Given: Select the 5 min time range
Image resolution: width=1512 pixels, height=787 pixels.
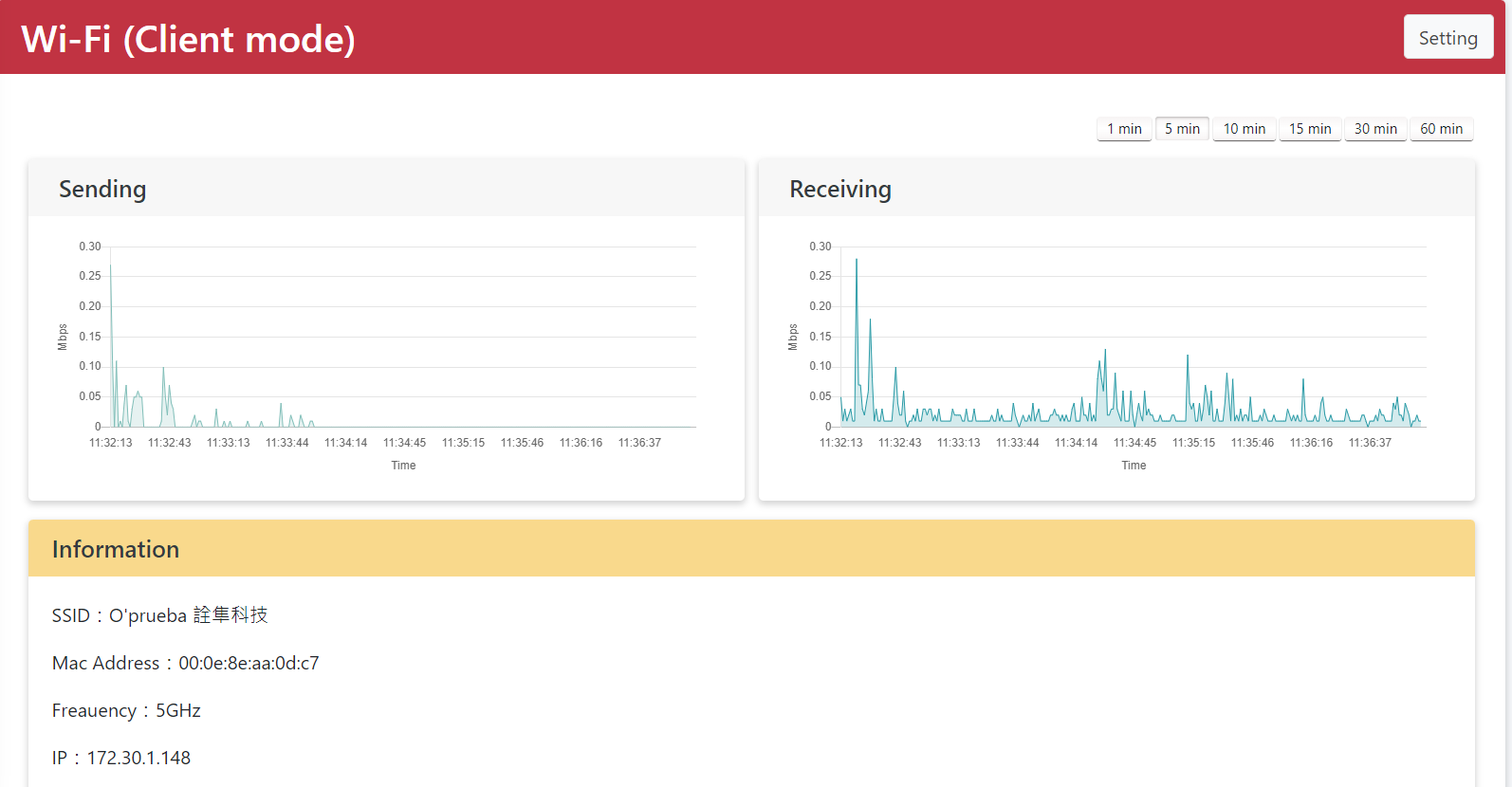Looking at the screenshot, I should coord(1182,129).
